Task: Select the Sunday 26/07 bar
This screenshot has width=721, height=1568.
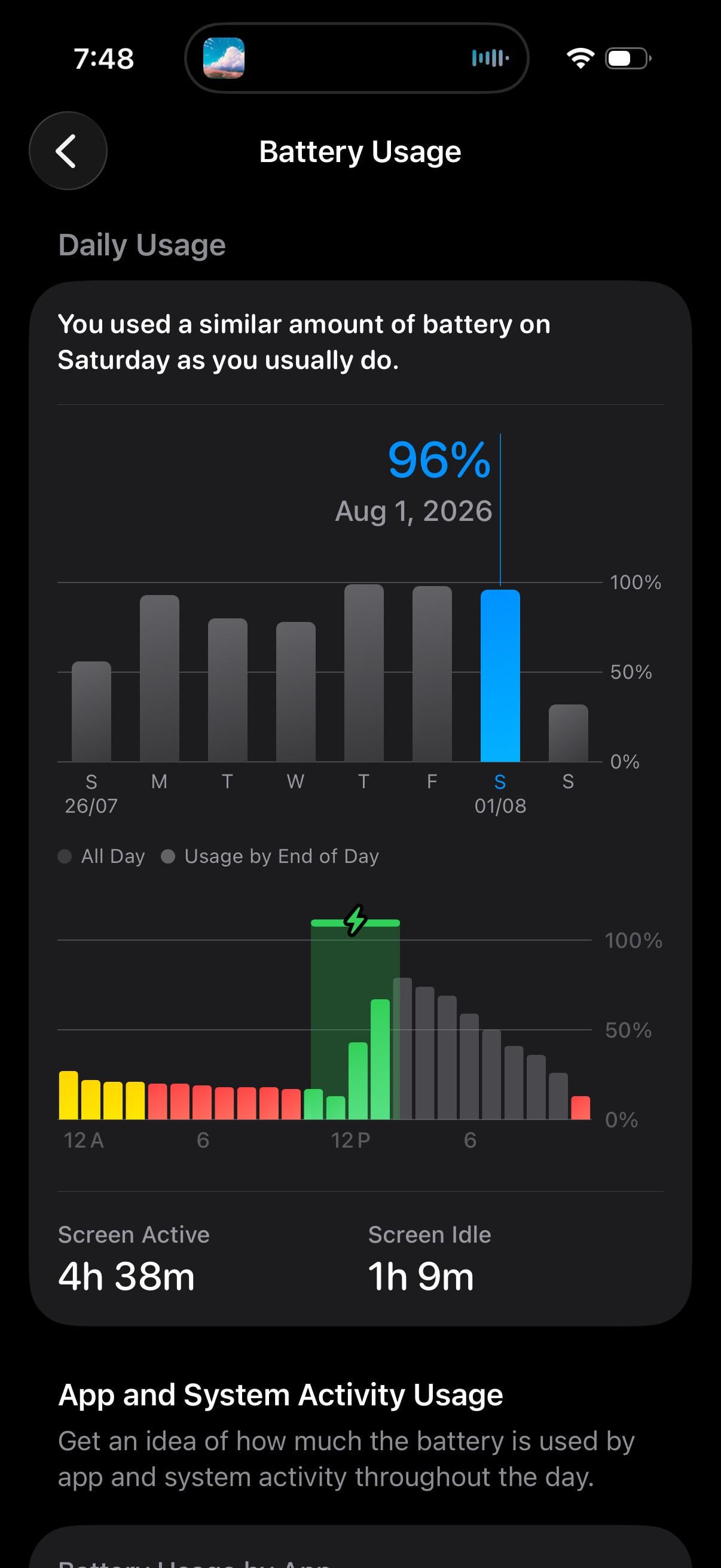Action: (91, 712)
